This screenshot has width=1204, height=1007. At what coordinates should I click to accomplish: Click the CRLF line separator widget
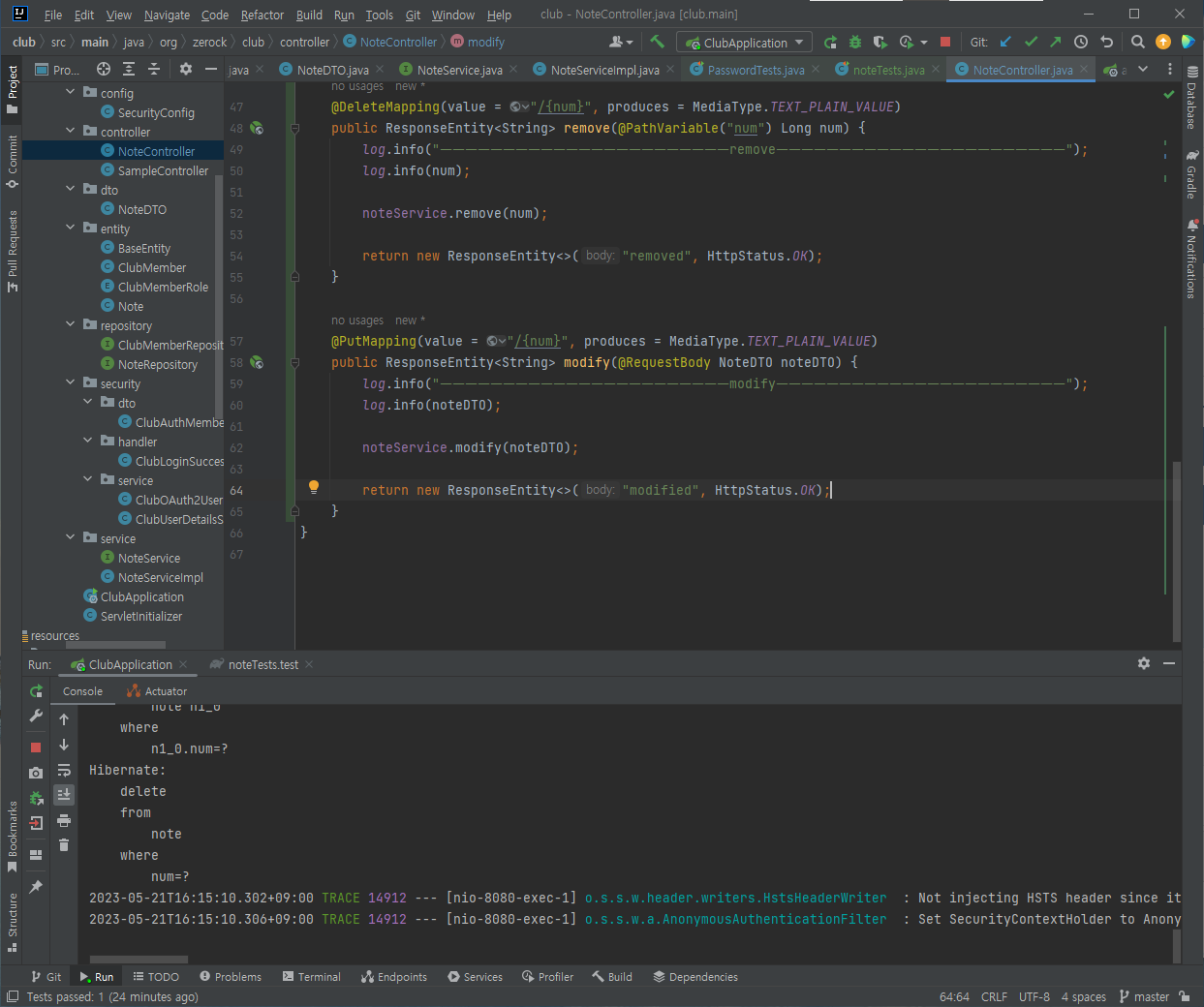[x=994, y=996]
